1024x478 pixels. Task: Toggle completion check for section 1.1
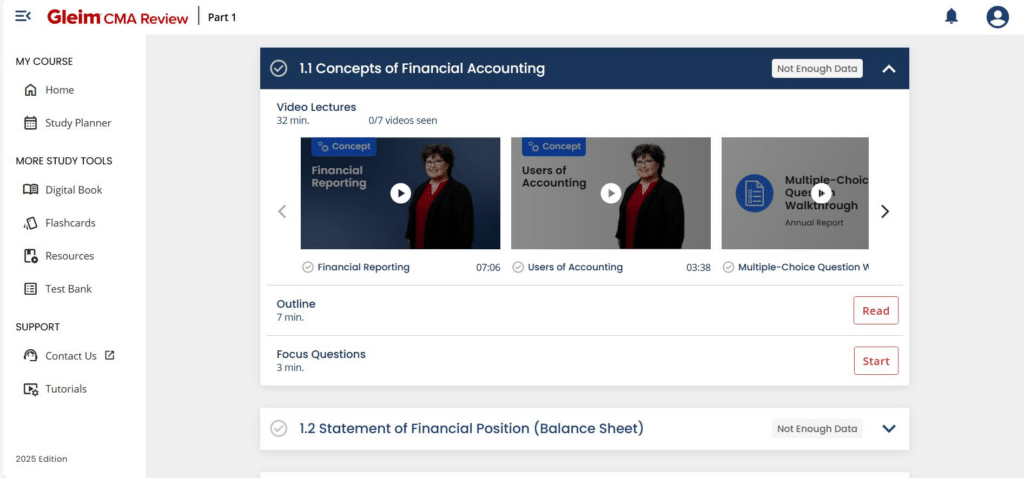coord(279,69)
